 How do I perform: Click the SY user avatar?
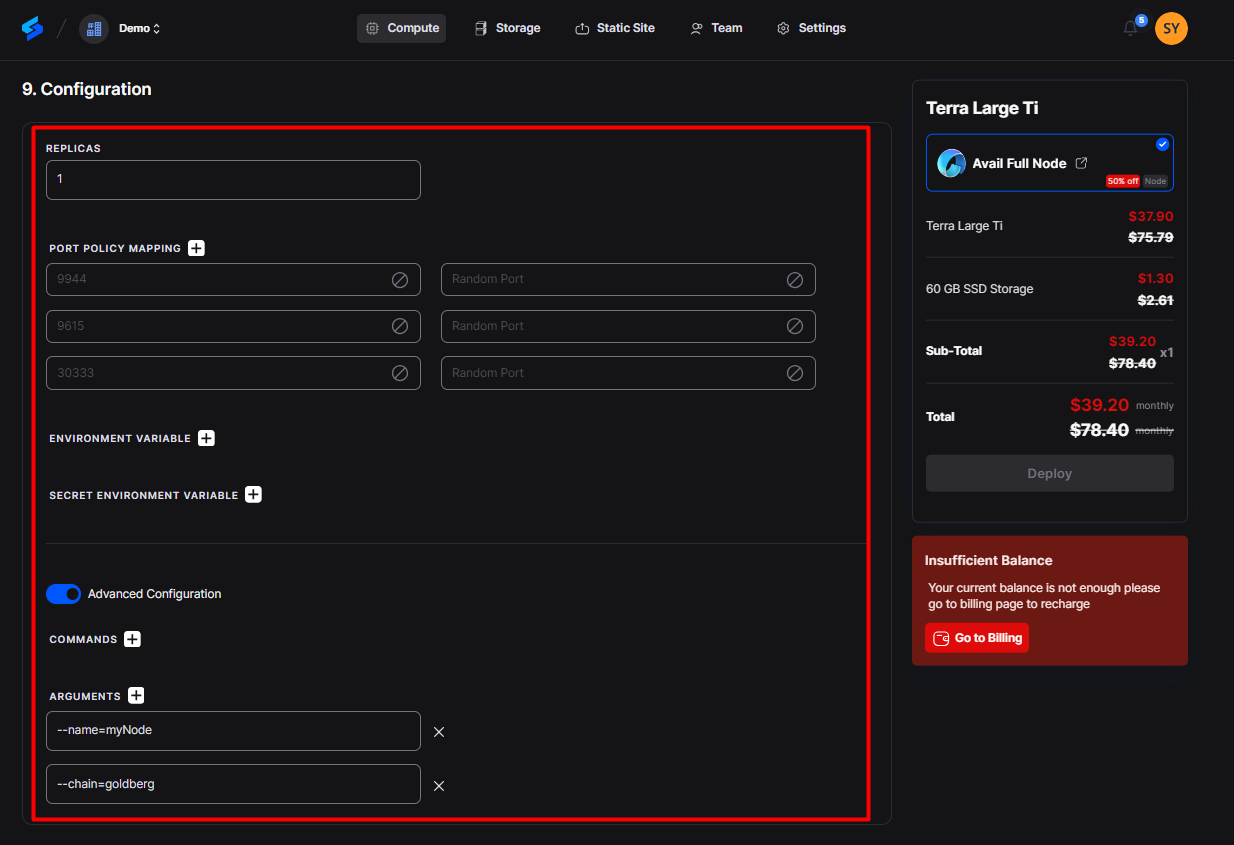[1171, 28]
